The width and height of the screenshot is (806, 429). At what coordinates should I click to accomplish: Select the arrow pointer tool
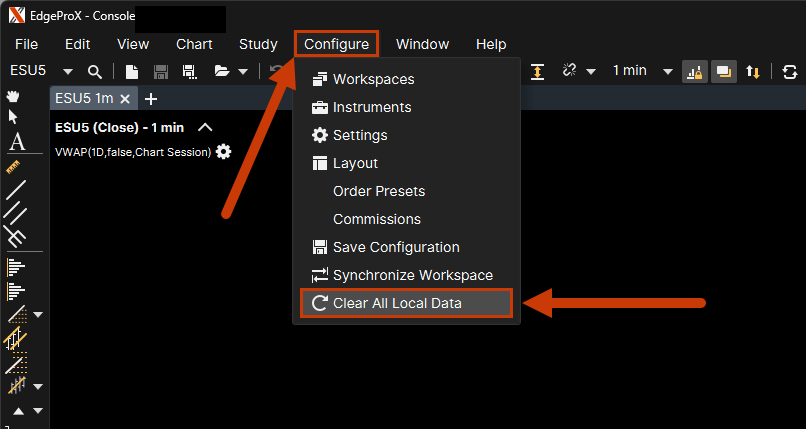coord(14,117)
